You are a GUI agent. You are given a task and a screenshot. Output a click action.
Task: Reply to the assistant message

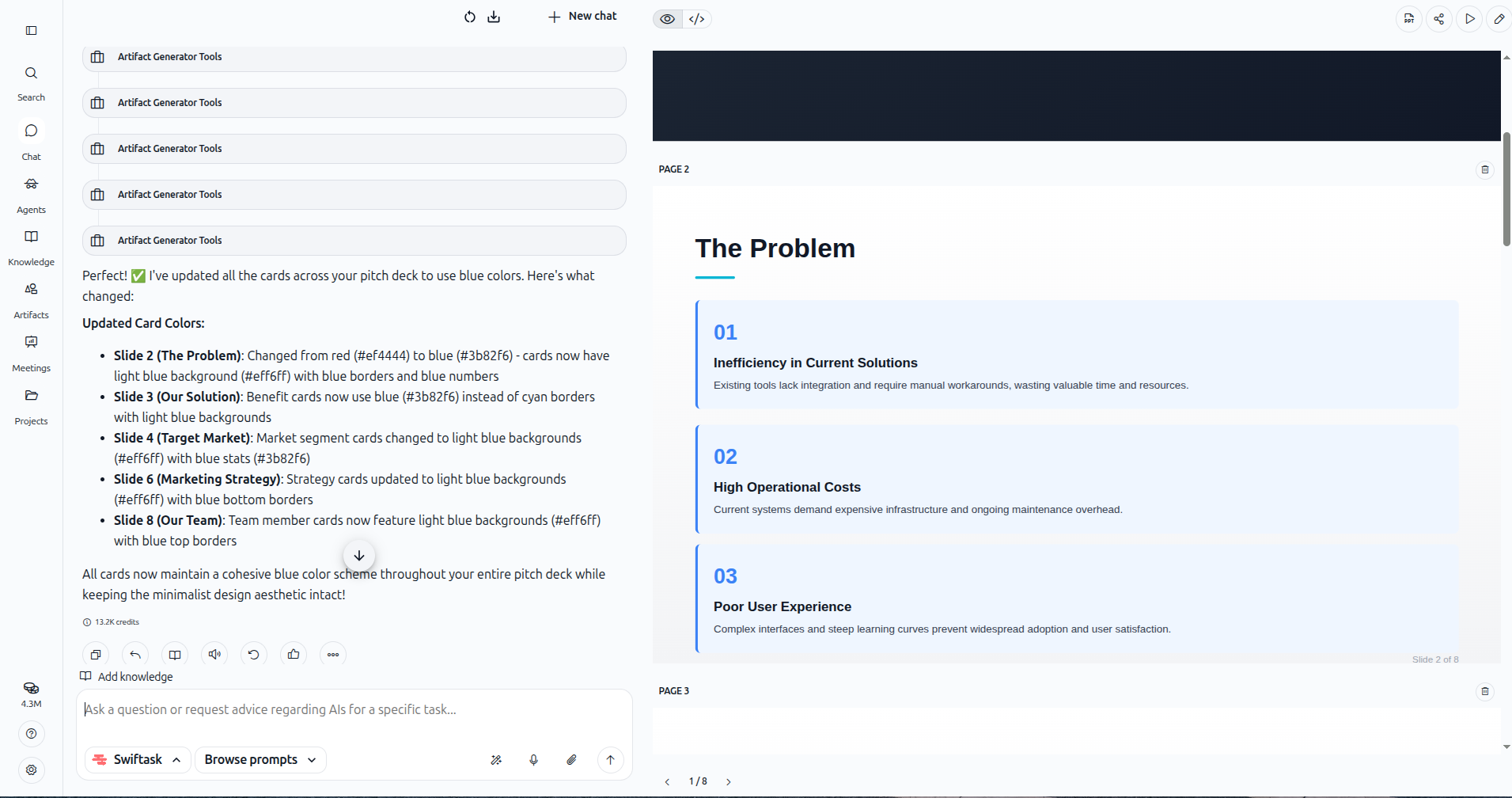pyautogui.click(x=135, y=655)
